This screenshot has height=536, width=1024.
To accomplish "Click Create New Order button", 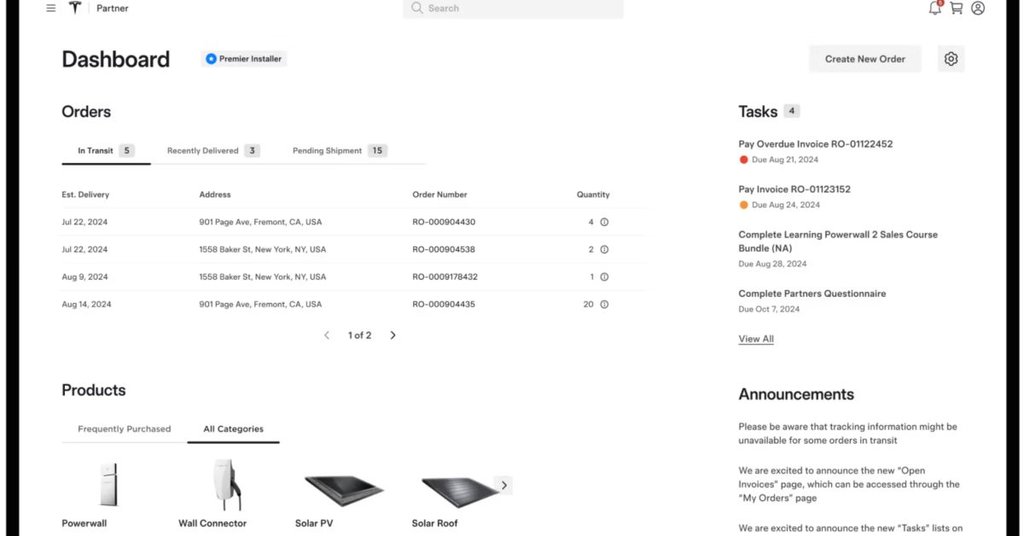I will [865, 59].
